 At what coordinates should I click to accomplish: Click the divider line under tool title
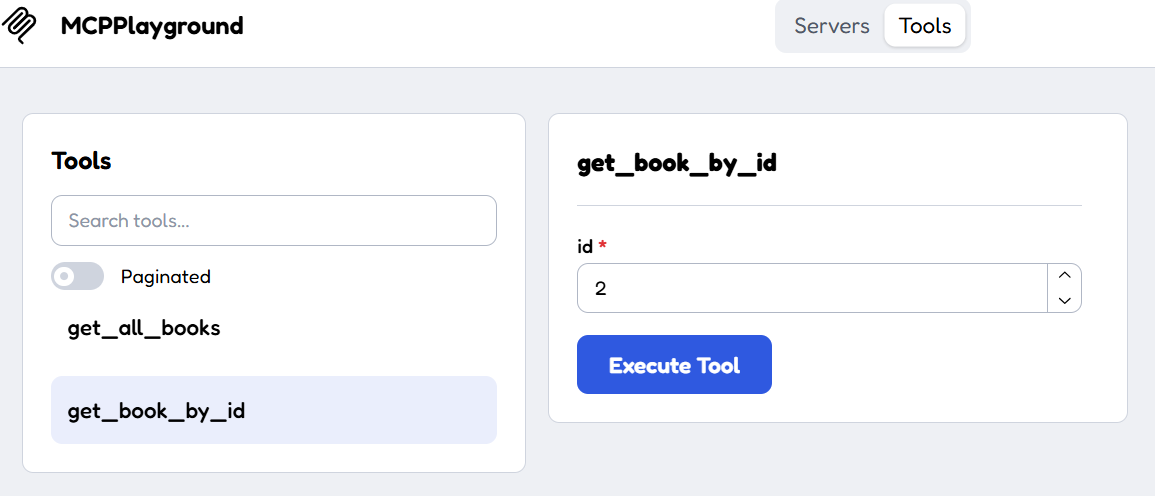(829, 205)
